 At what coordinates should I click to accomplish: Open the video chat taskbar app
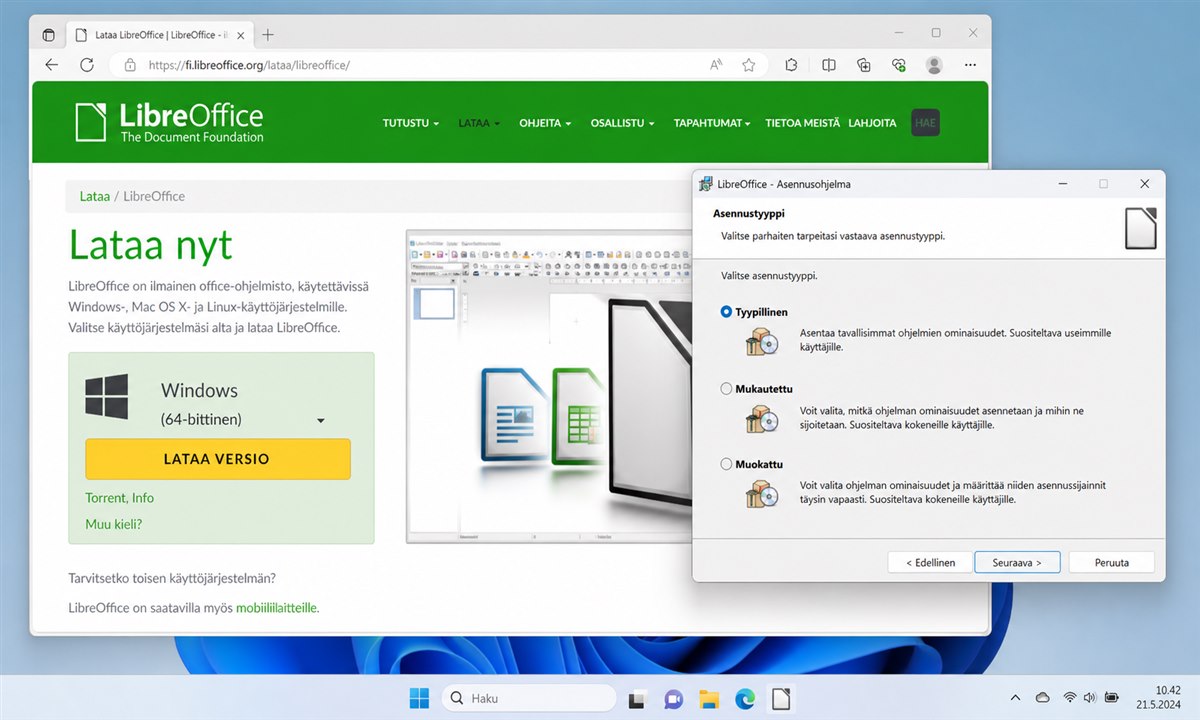click(673, 699)
